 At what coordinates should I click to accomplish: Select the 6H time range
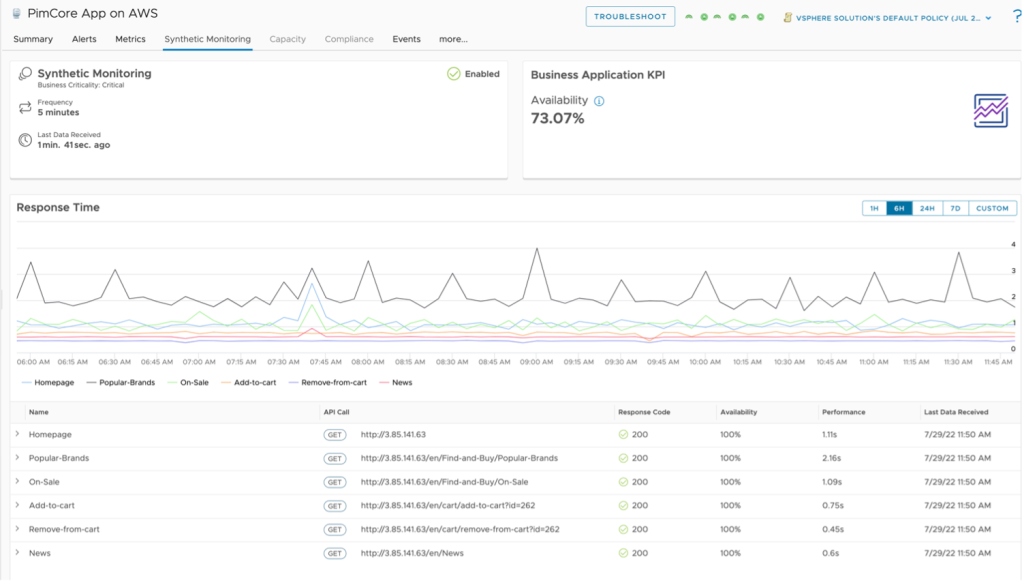click(899, 208)
